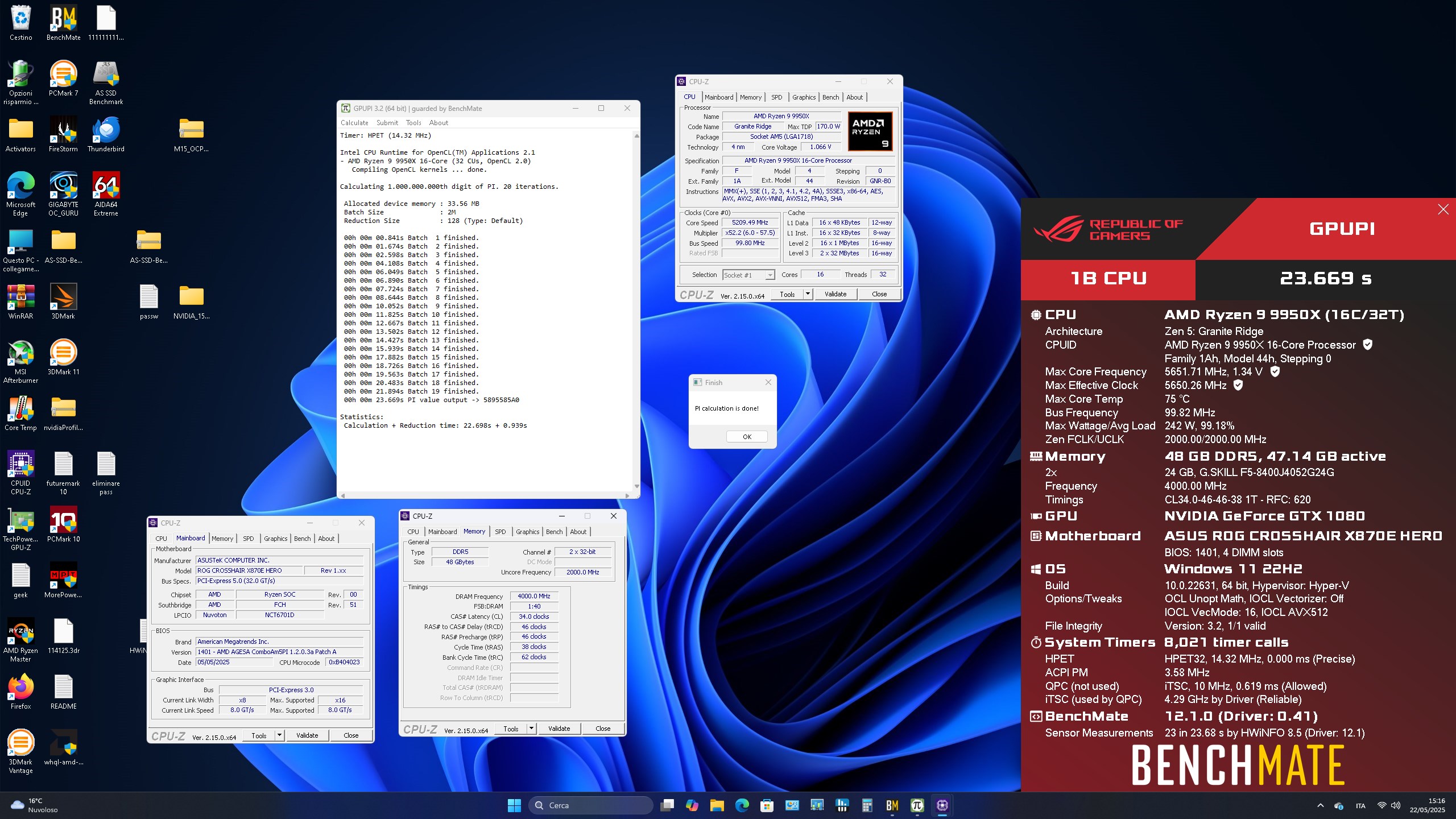This screenshot has width=1456, height=819.
Task: Select the NVIDIA_15 folder on desktop
Action: [x=191, y=301]
